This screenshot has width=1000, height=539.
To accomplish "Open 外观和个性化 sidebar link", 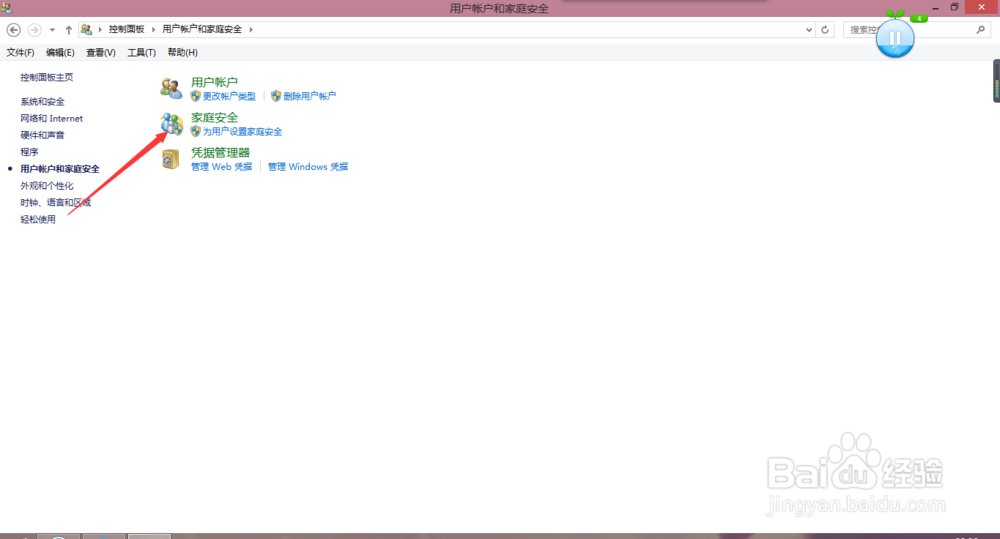I will point(47,186).
